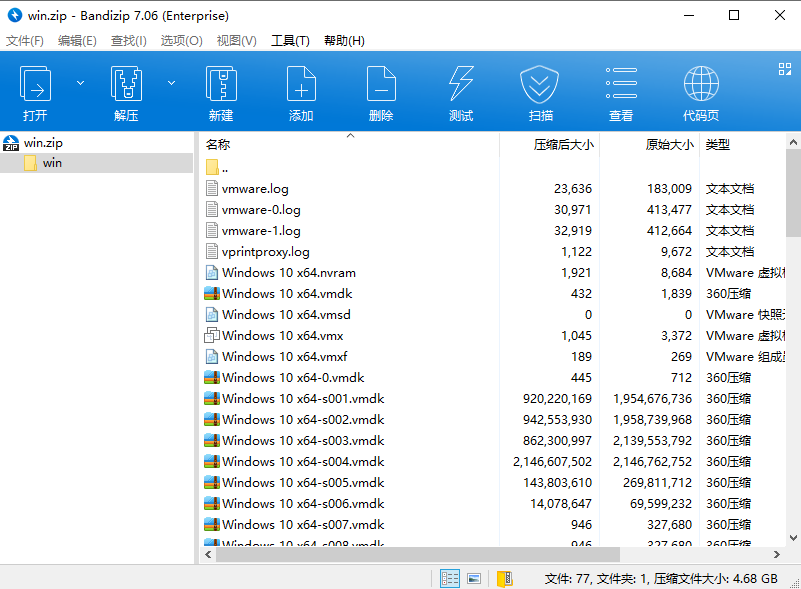Image resolution: width=801 pixels, height=589 pixels.
Task: Select Windows 10 x64-s007.vmdk file icon
Action: (211, 524)
